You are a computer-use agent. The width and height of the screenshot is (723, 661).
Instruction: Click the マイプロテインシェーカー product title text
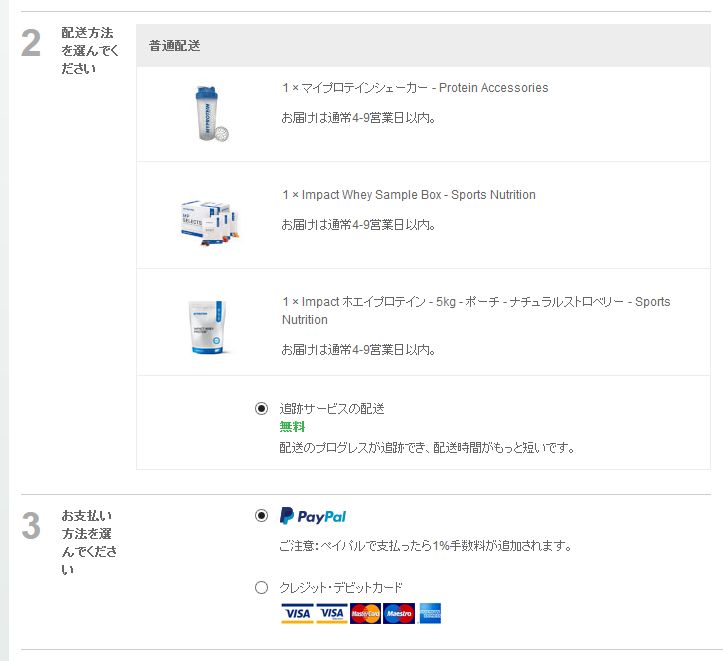(x=415, y=88)
